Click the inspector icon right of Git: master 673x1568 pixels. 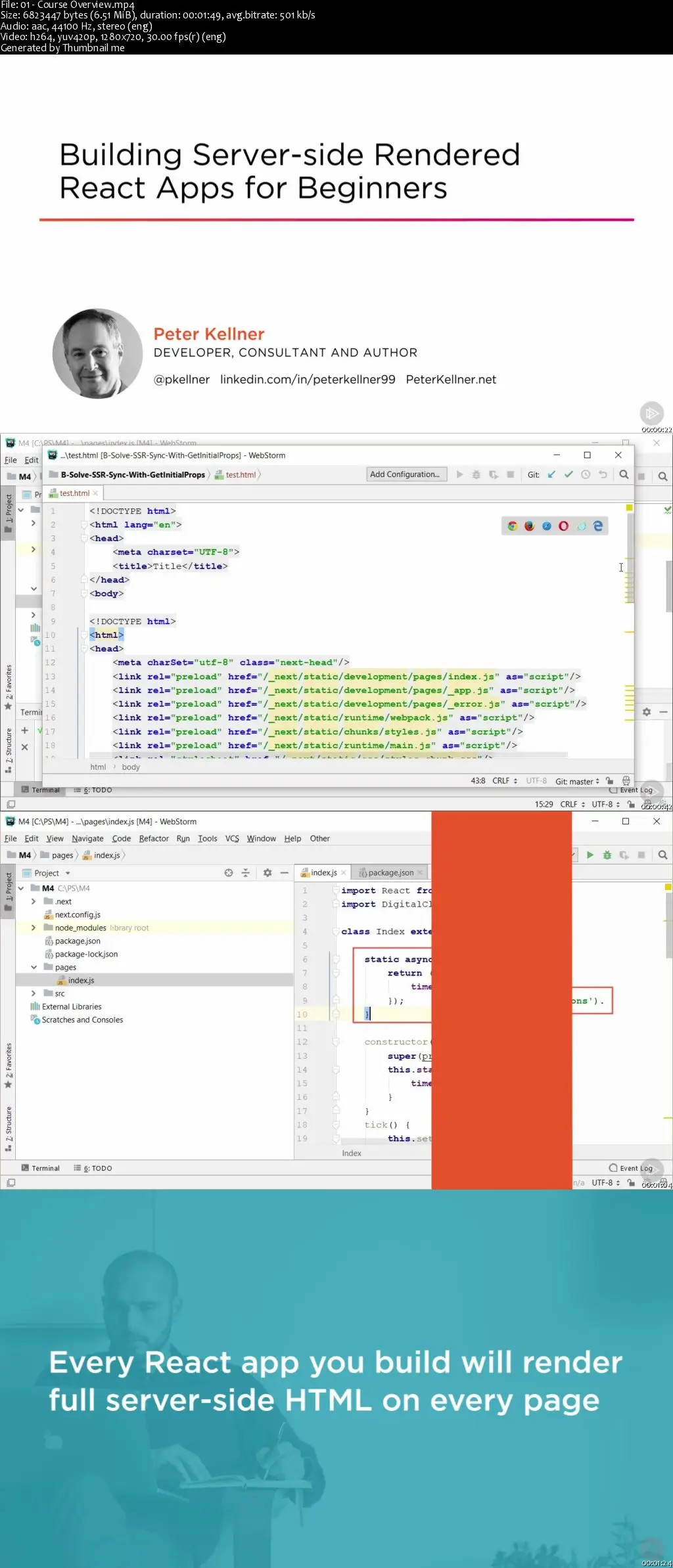[x=626, y=781]
